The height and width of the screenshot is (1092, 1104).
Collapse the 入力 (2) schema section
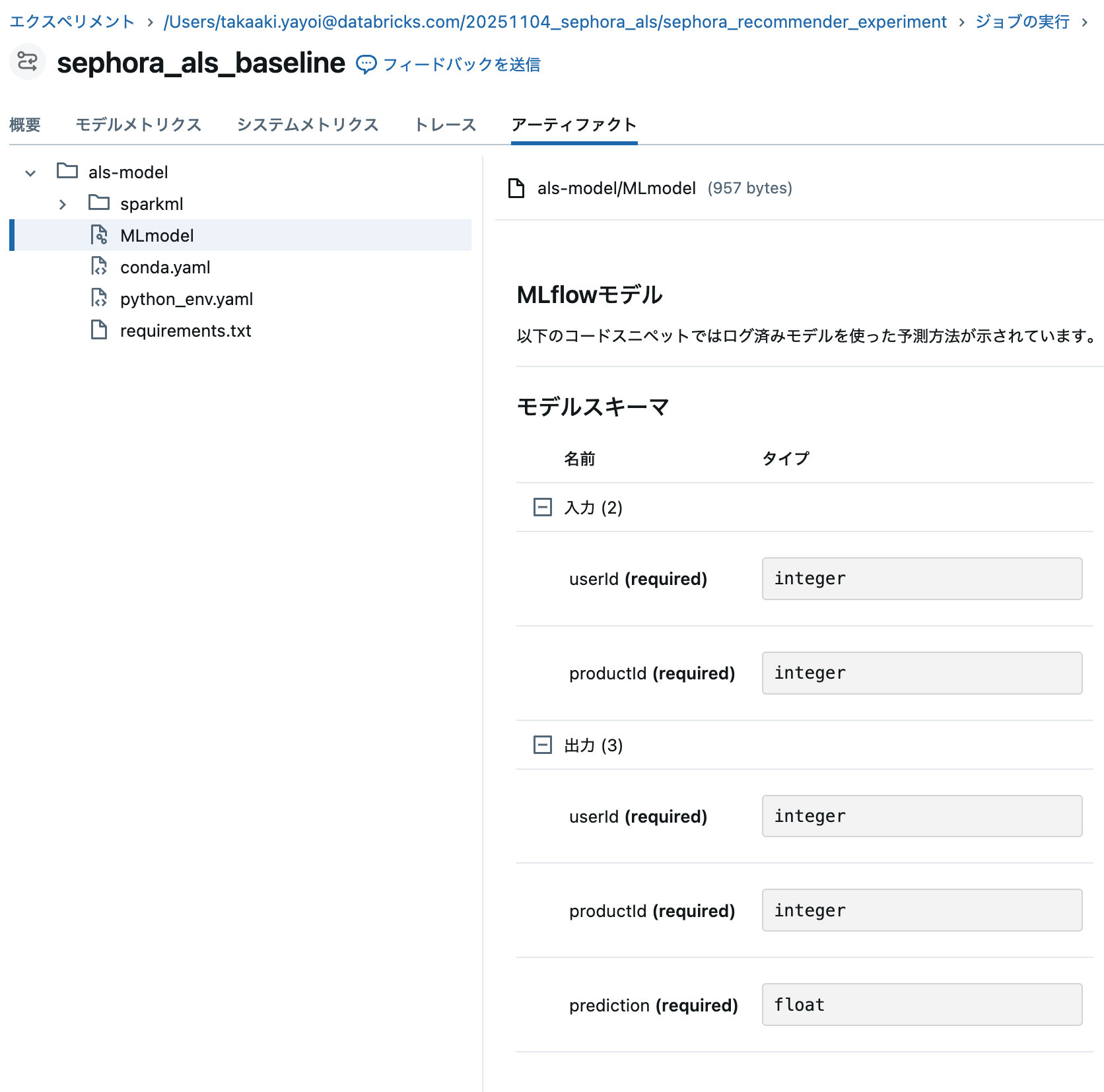(x=543, y=507)
